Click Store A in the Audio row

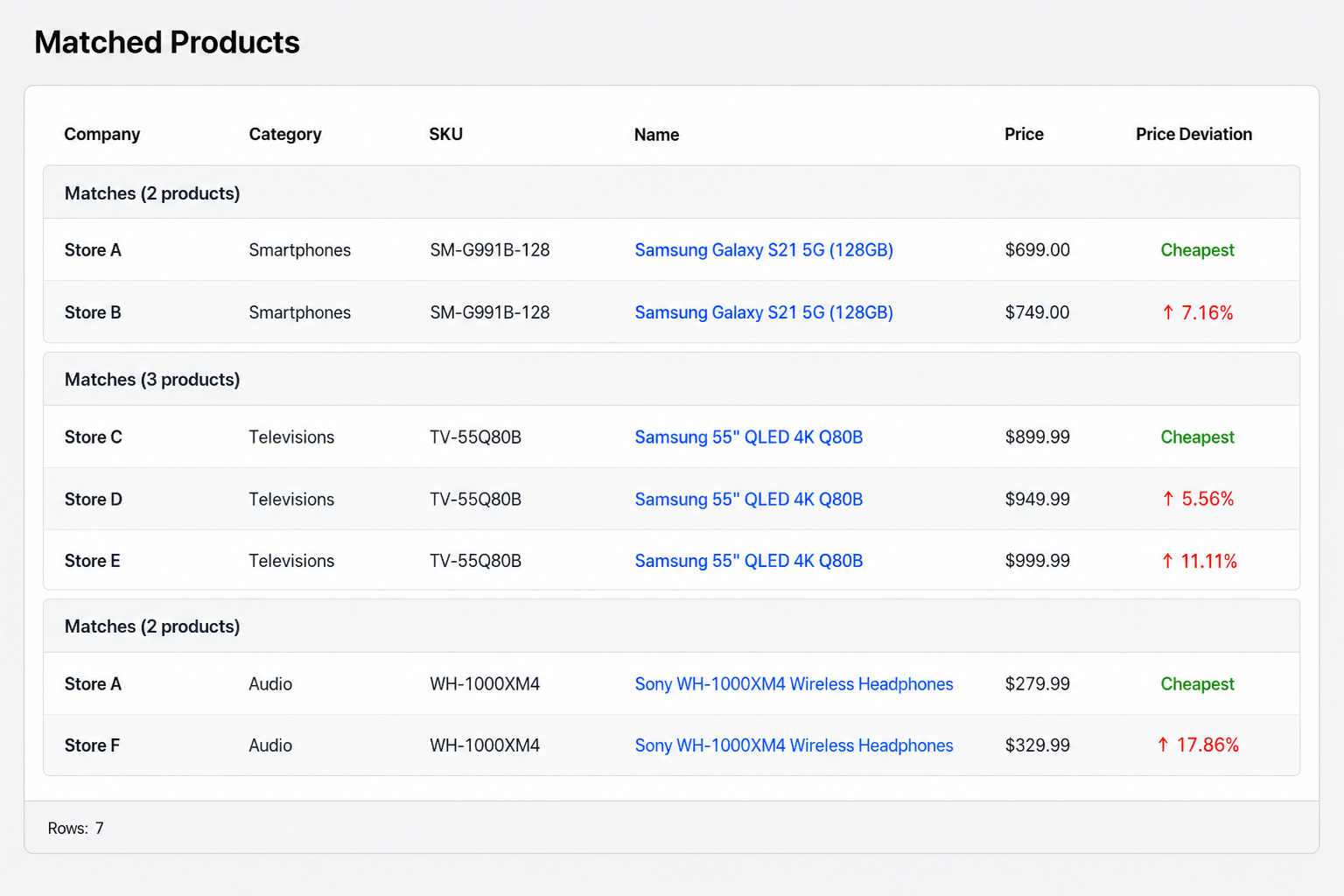93,684
